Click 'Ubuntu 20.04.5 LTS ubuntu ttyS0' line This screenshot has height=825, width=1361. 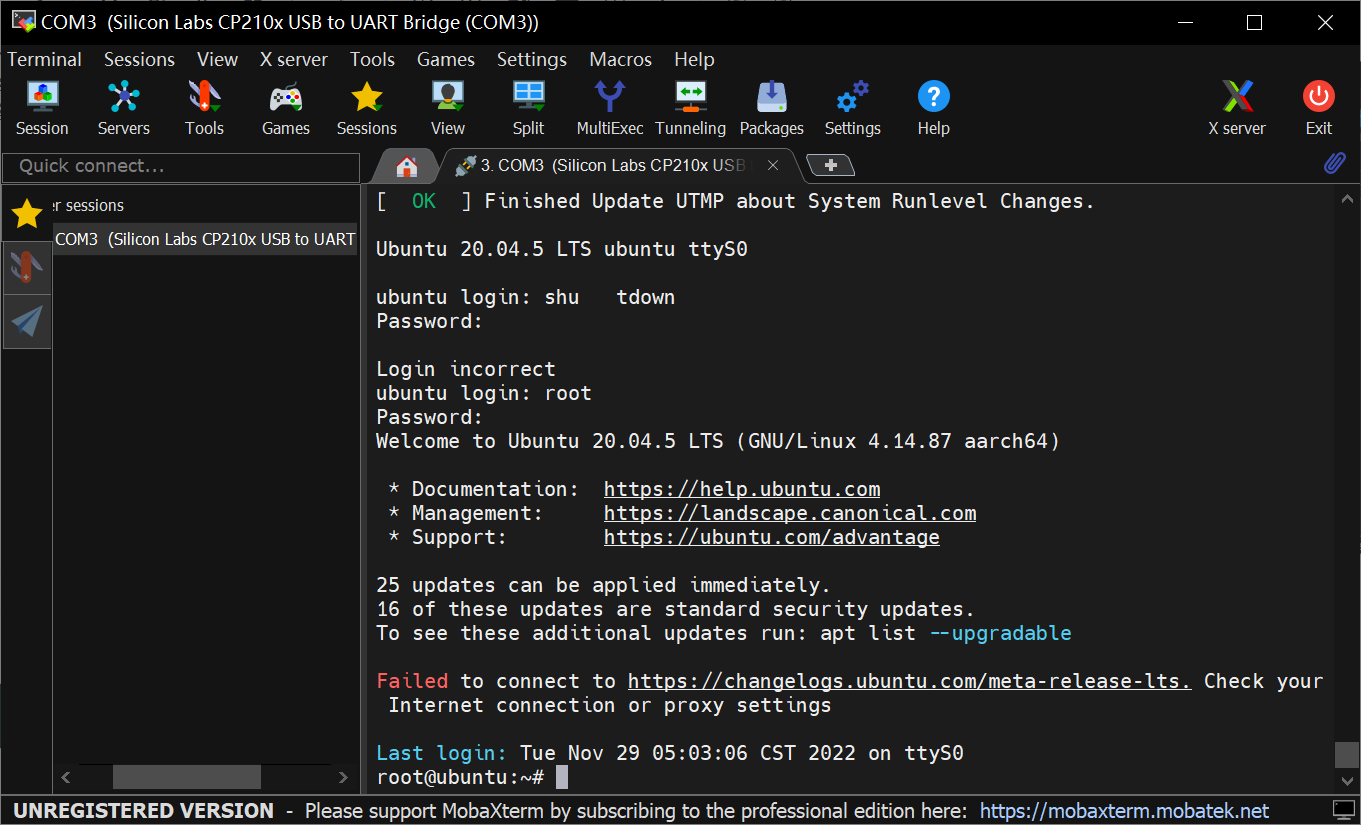(562, 249)
